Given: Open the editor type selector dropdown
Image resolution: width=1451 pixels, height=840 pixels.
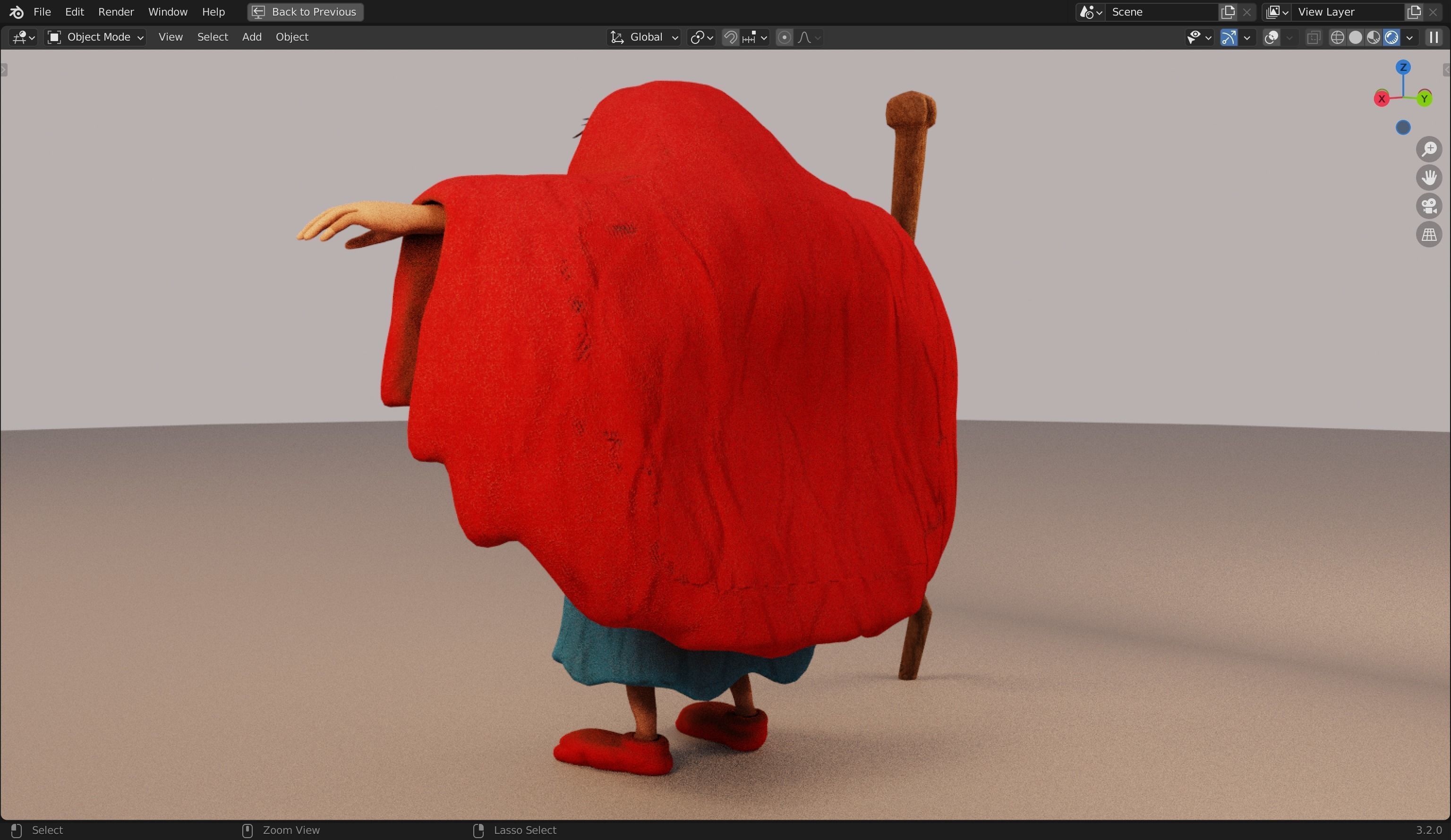Looking at the screenshot, I should 23,37.
